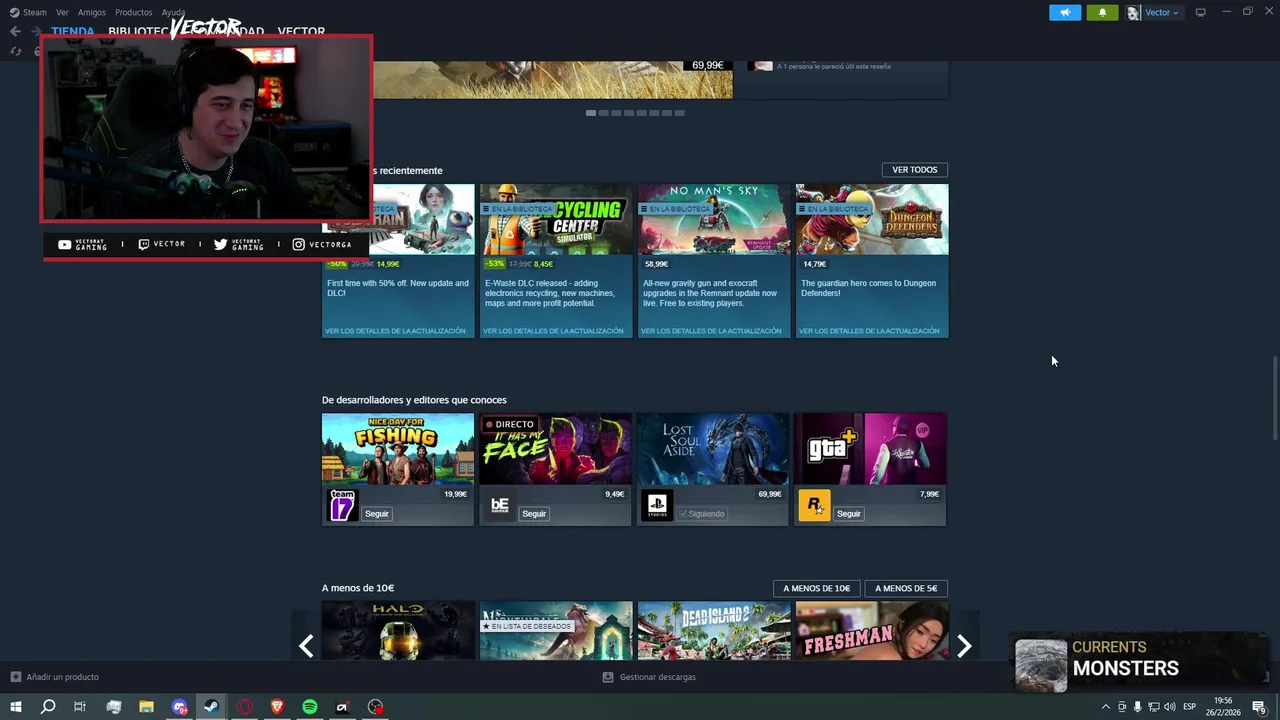
Task: Select the A MENOS DE 5€ filter
Action: pyautogui.click(x=906, y=588)
